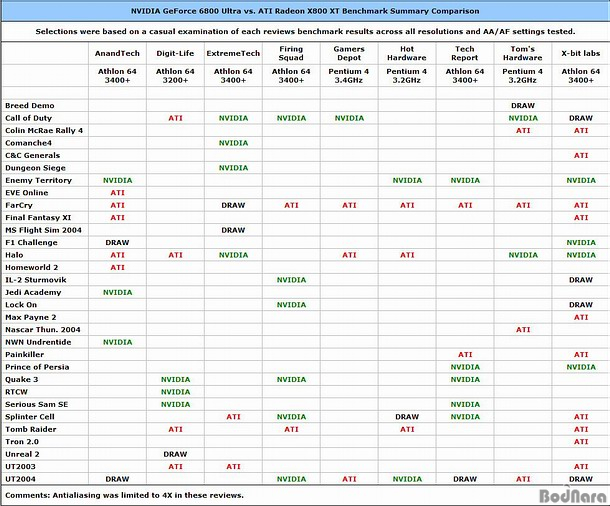Viewport: 610px width, 506px height.
Task: Select the X-bit labs column header
Action: [x=581, y=53]
